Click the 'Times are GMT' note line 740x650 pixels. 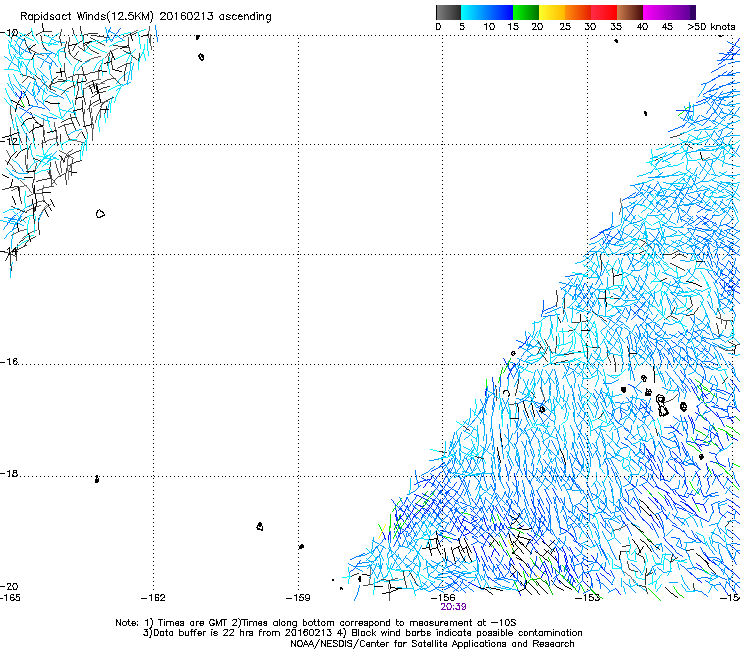coord(315,623)
